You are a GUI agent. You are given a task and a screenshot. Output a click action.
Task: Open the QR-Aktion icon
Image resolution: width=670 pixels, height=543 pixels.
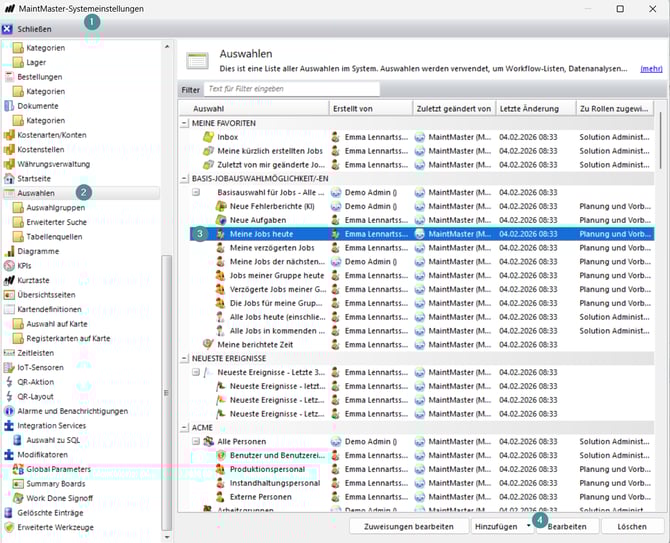point(9,382)
